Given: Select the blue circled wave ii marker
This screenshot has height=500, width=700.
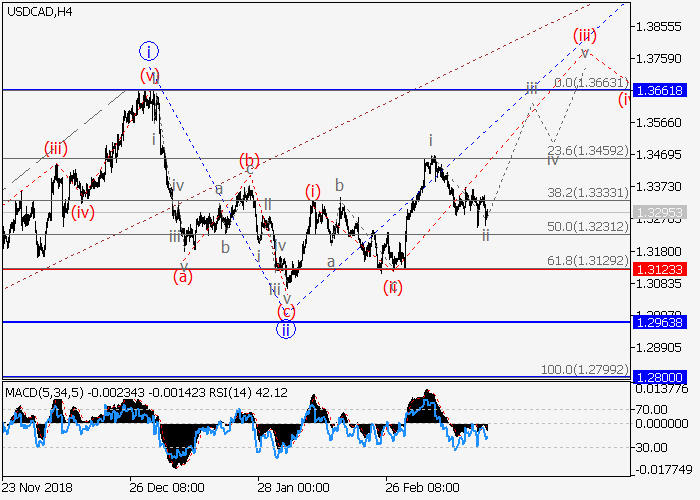Looking at the screenshot, I should (x=285, y=329).
